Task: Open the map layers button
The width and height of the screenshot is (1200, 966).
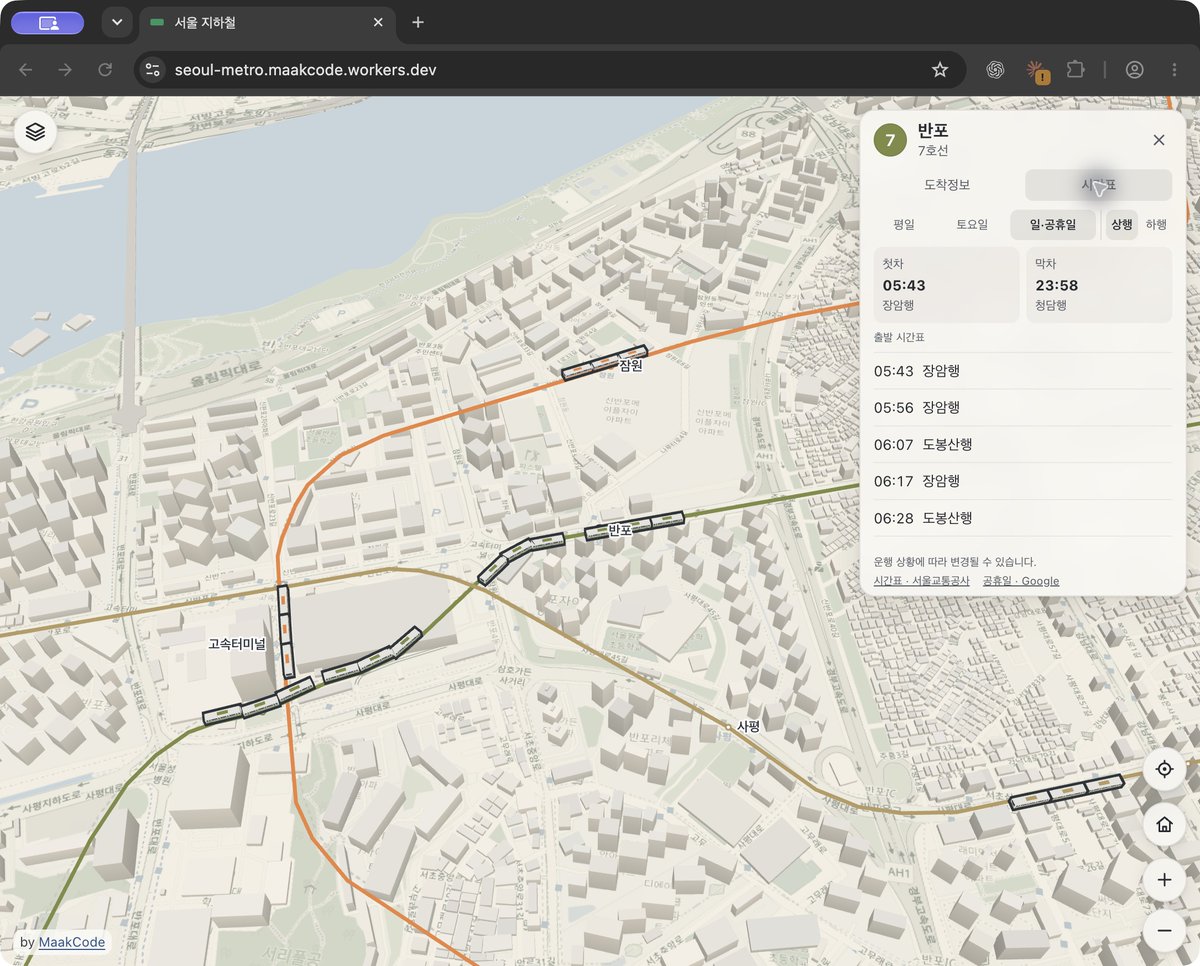Action: point(36,132)
